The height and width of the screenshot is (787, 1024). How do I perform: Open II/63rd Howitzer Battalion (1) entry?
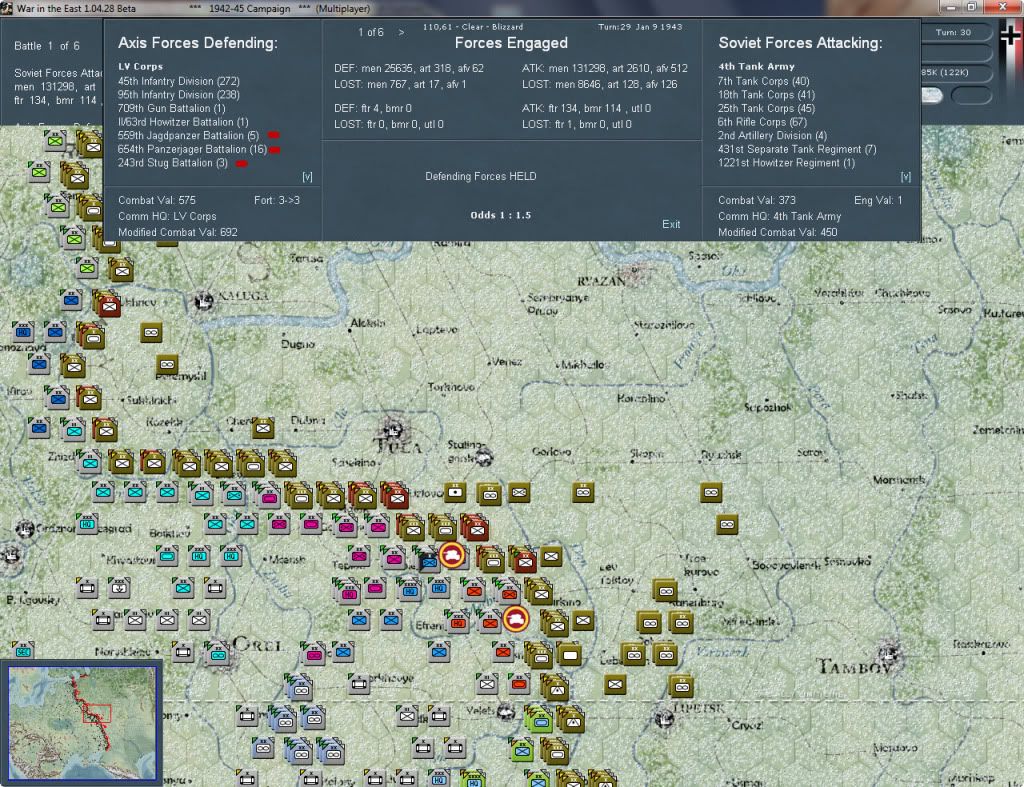coord(183,122)
